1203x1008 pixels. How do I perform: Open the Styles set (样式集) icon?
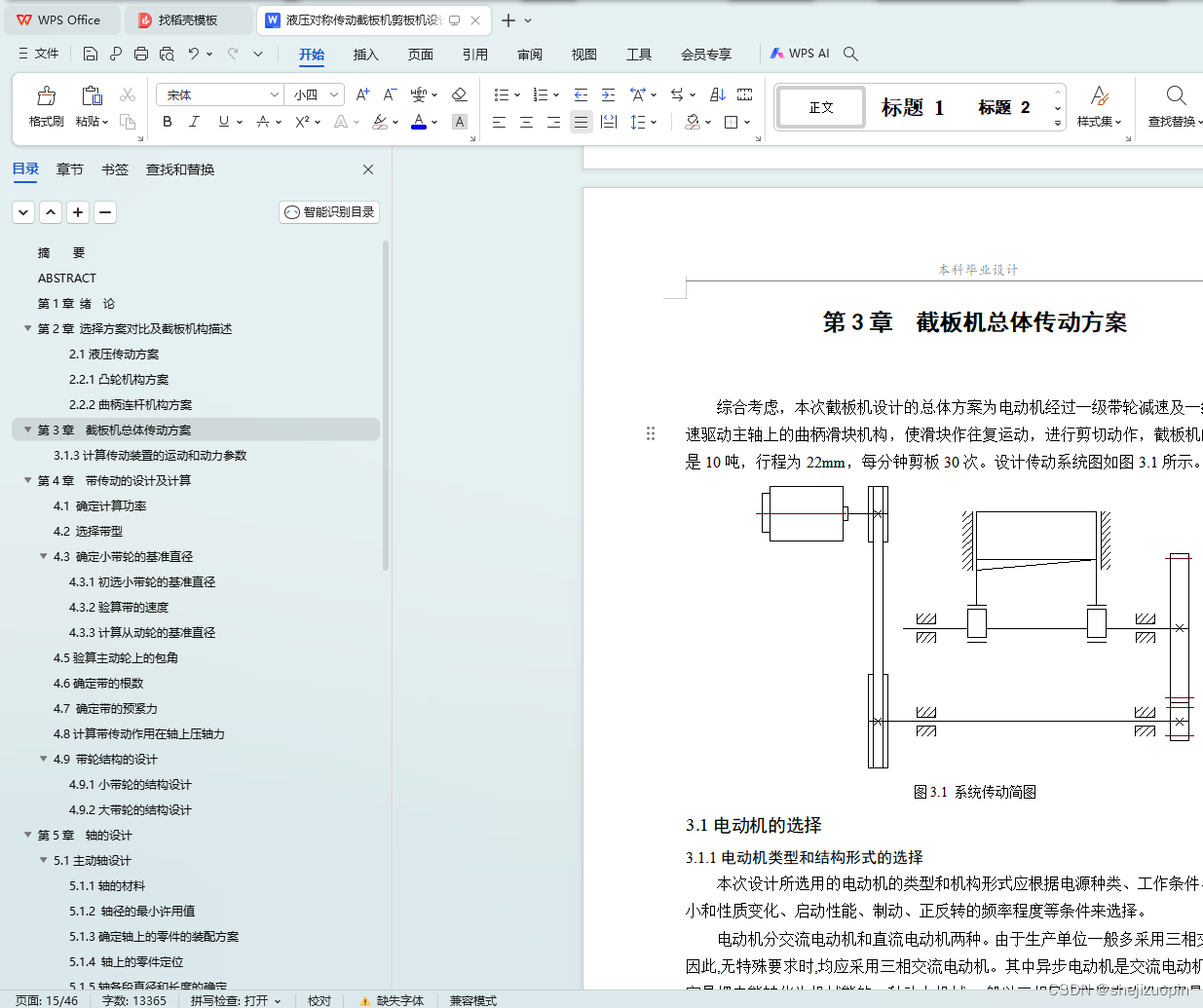pyautogui.click(x=1100, y=95)
